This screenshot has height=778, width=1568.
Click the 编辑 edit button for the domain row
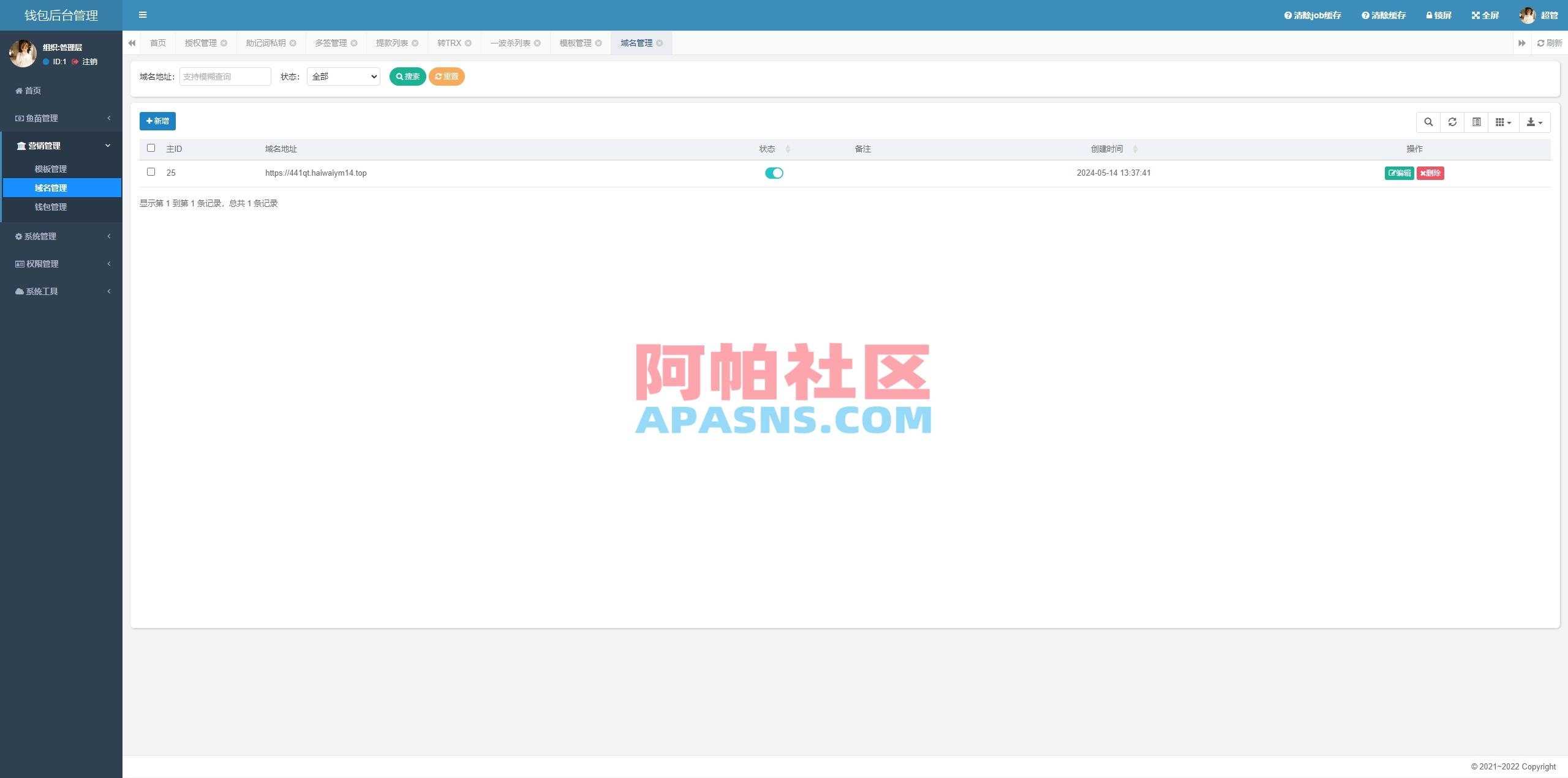[x=1400, y=173]
